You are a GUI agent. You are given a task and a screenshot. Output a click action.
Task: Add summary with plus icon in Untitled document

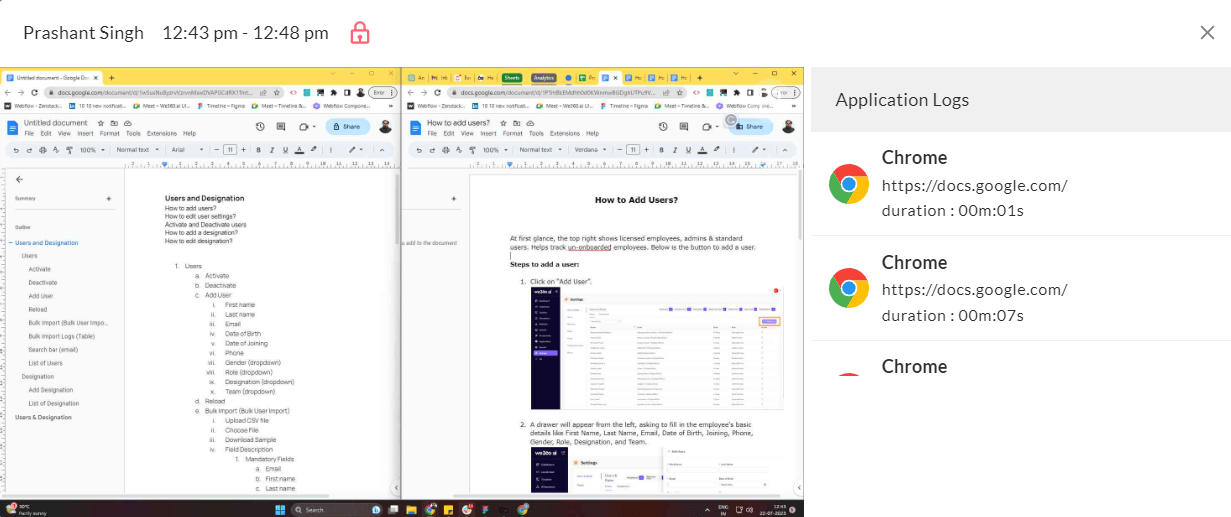(x=109, y=199)
